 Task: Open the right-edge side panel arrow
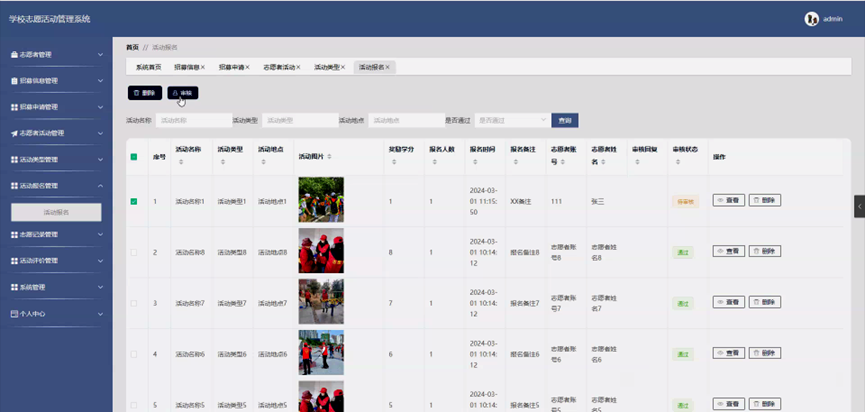(859, 206)
